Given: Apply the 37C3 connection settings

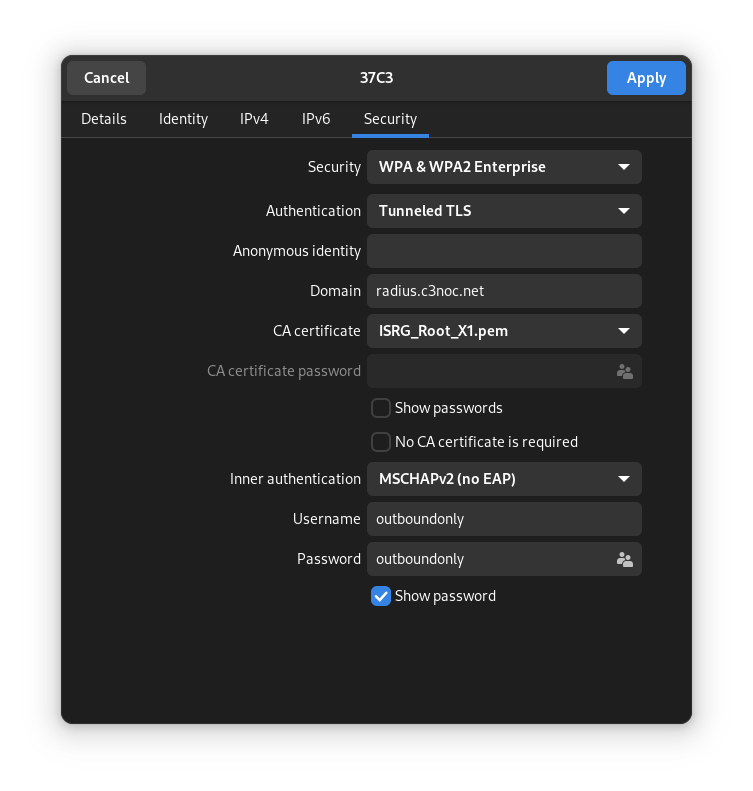Looking at the screenshot, I should coord(646,78).
